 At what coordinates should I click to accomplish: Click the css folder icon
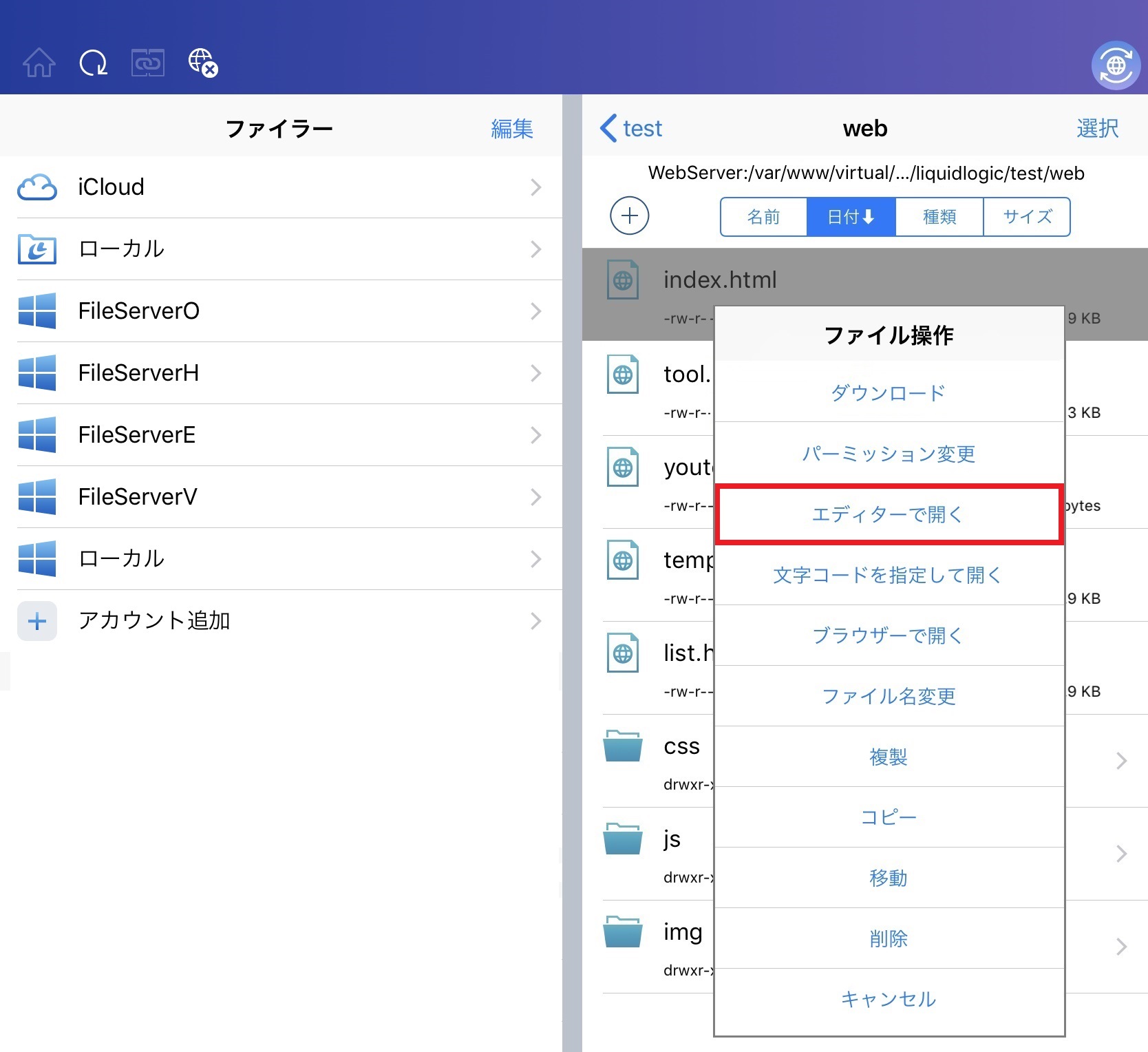(x=622, y=746)
